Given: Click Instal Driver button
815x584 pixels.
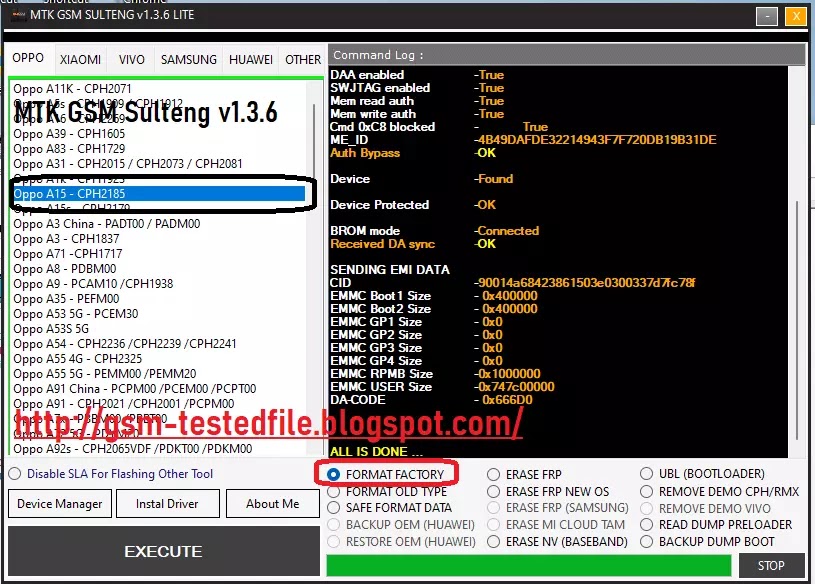Looking at the screenshot, I should 167,503.
